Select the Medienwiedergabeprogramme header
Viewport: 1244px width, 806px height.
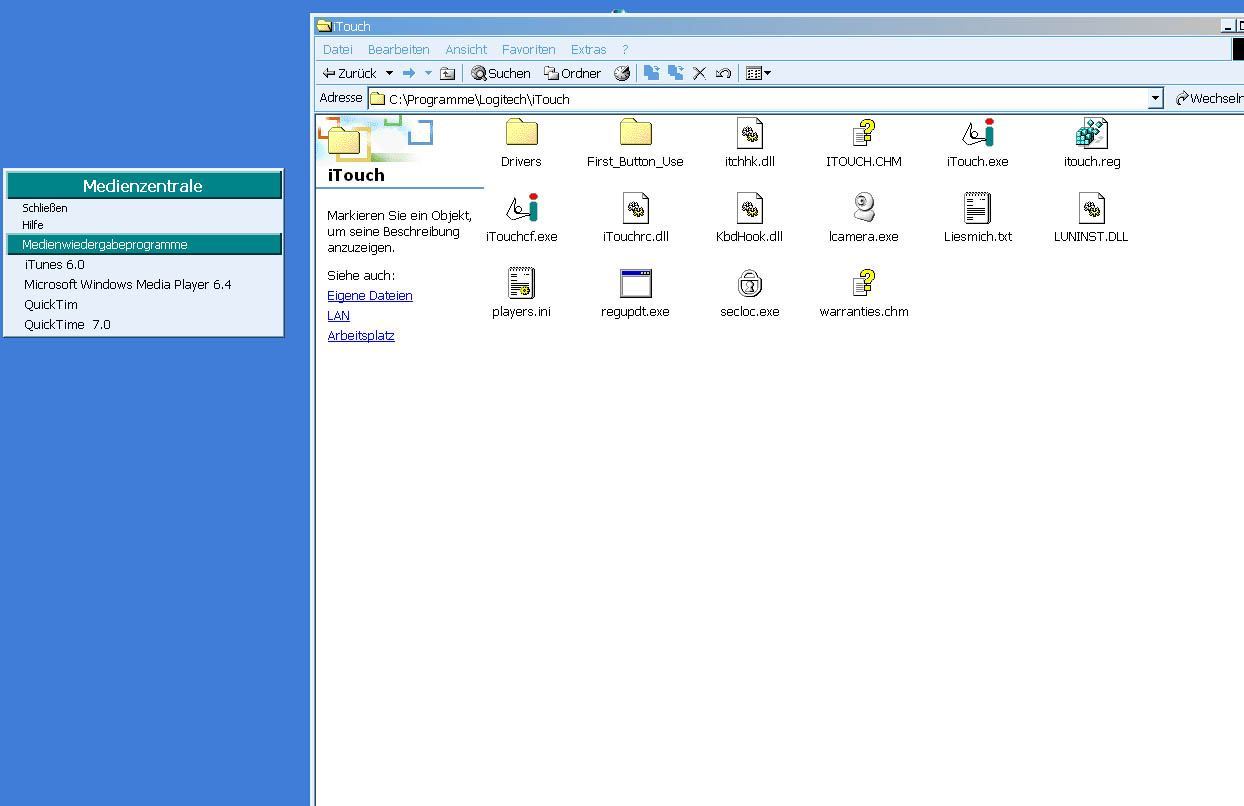144,244
